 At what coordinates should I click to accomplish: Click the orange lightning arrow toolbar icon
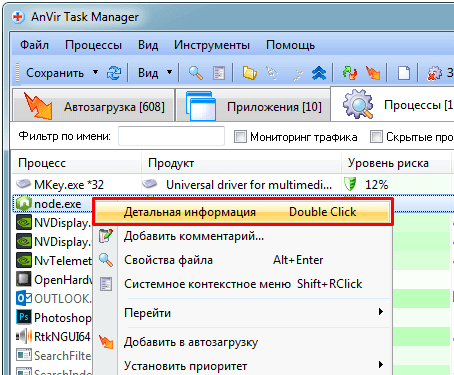(373, 73)
